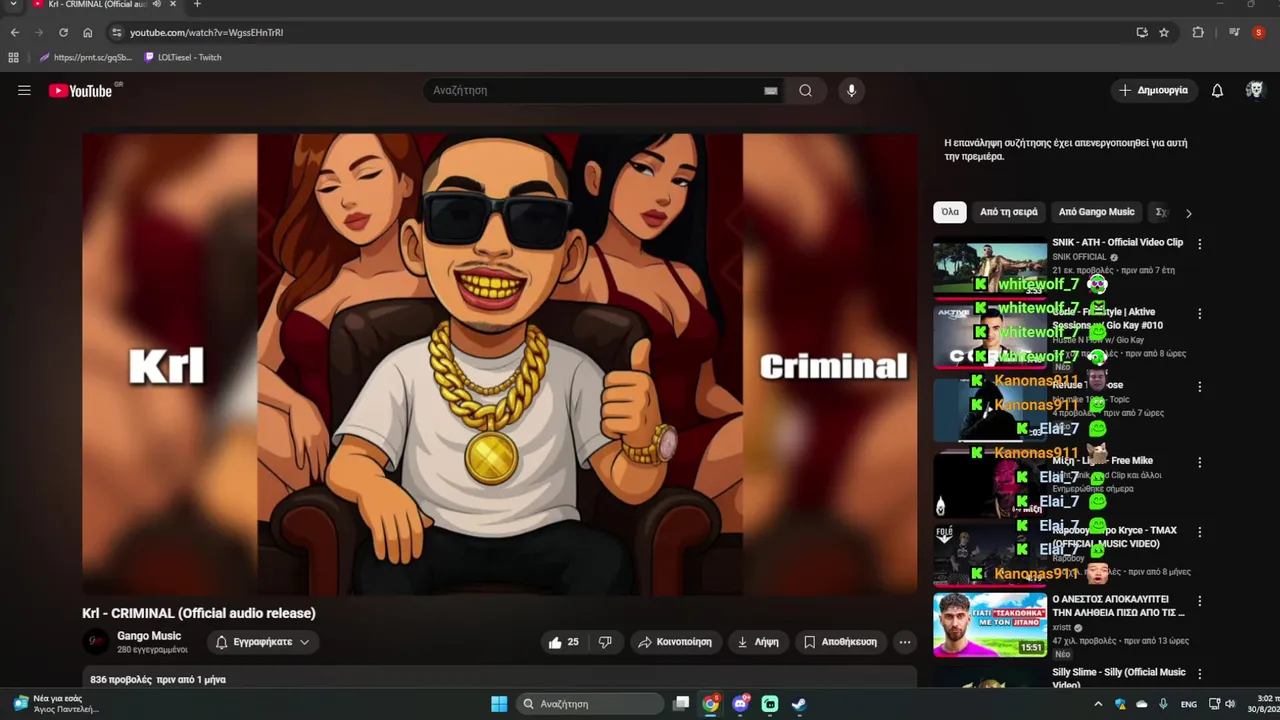Click the YouTube search magnifier button
Viewport: 1280px width, 720px height.
[x=805, y=90]
